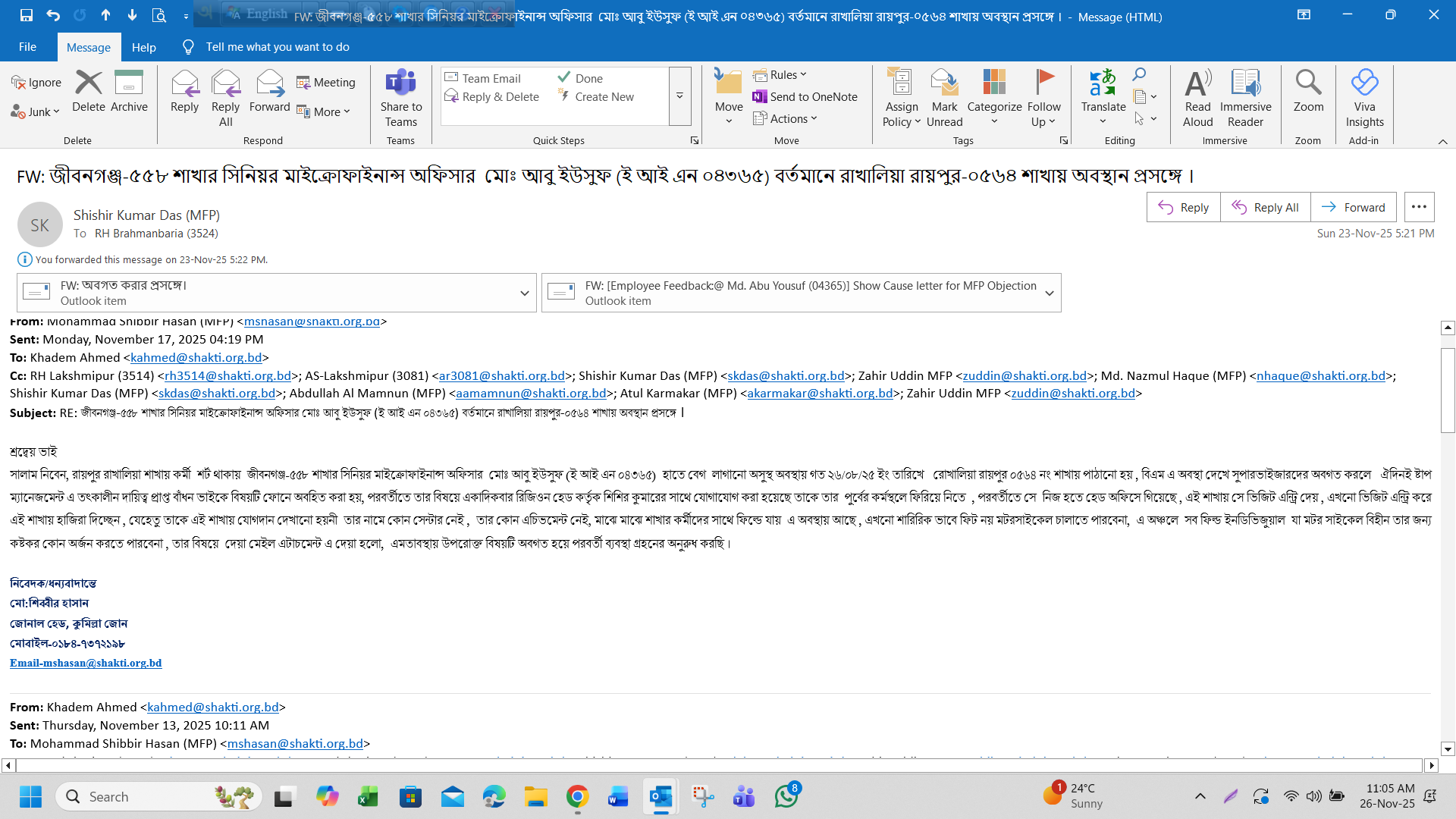Open kahmed@shakti.org.bd email link
The height and width of the screenshot is (819, 1456).
click(x=196, y=357)
